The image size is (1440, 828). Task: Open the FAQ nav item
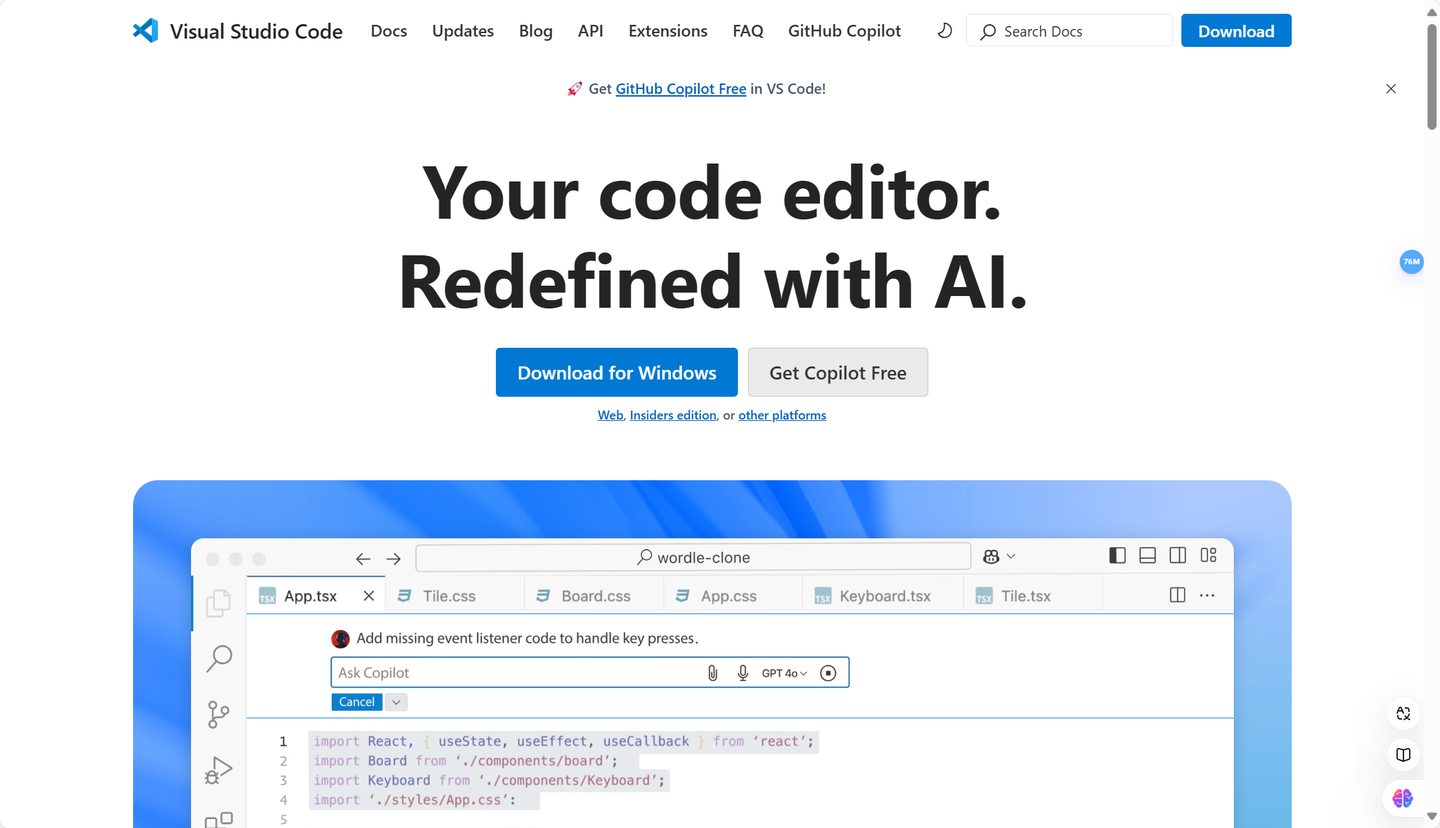[x=748, y=31]
